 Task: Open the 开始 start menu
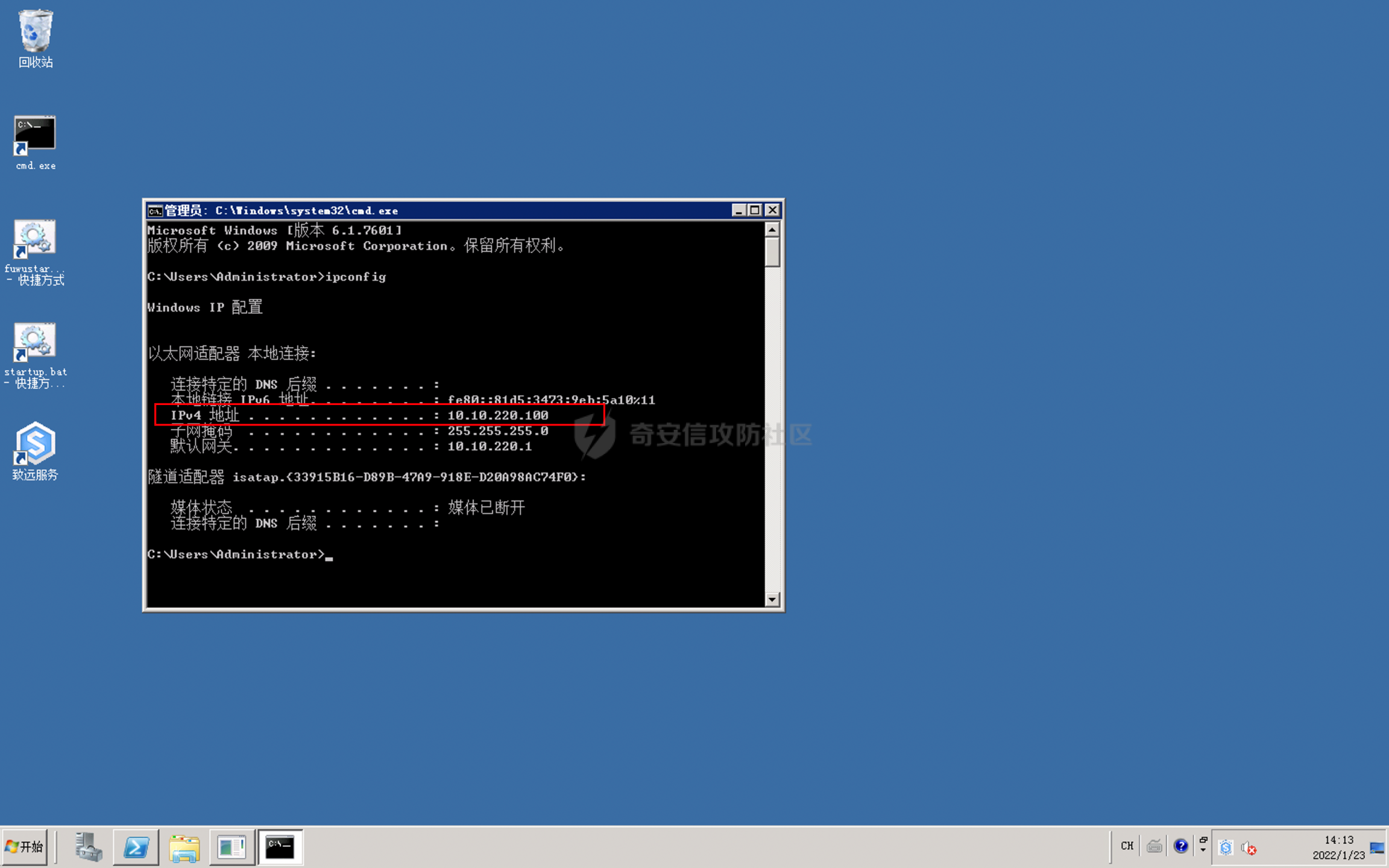[x=25, y=847]
